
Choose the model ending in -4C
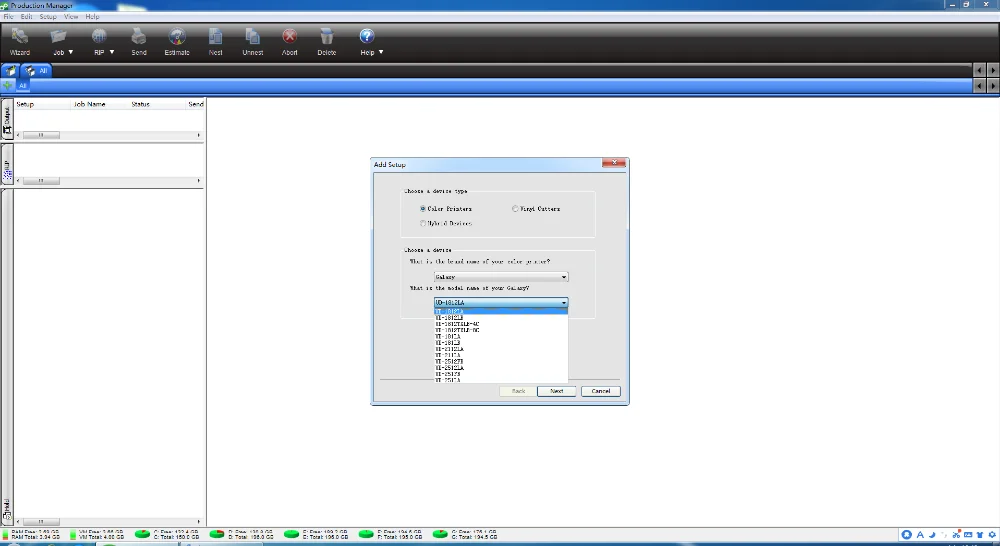(x=501, y=324)
